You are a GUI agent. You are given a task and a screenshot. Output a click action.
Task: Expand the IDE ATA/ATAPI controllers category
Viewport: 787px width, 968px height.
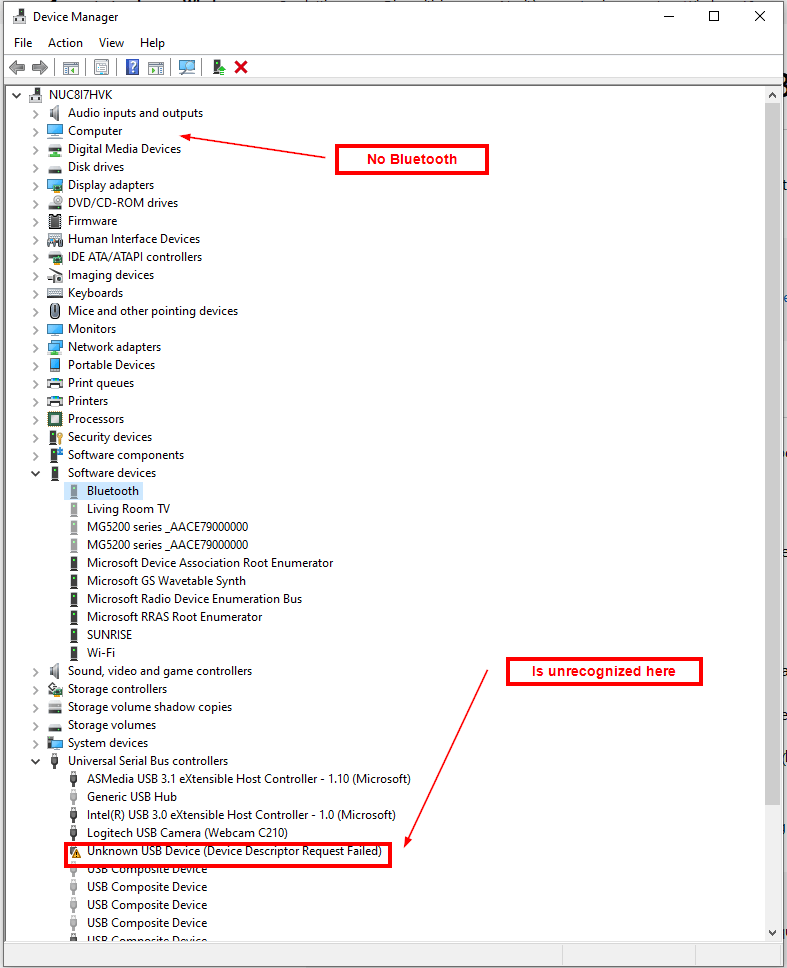coord(35,257)
